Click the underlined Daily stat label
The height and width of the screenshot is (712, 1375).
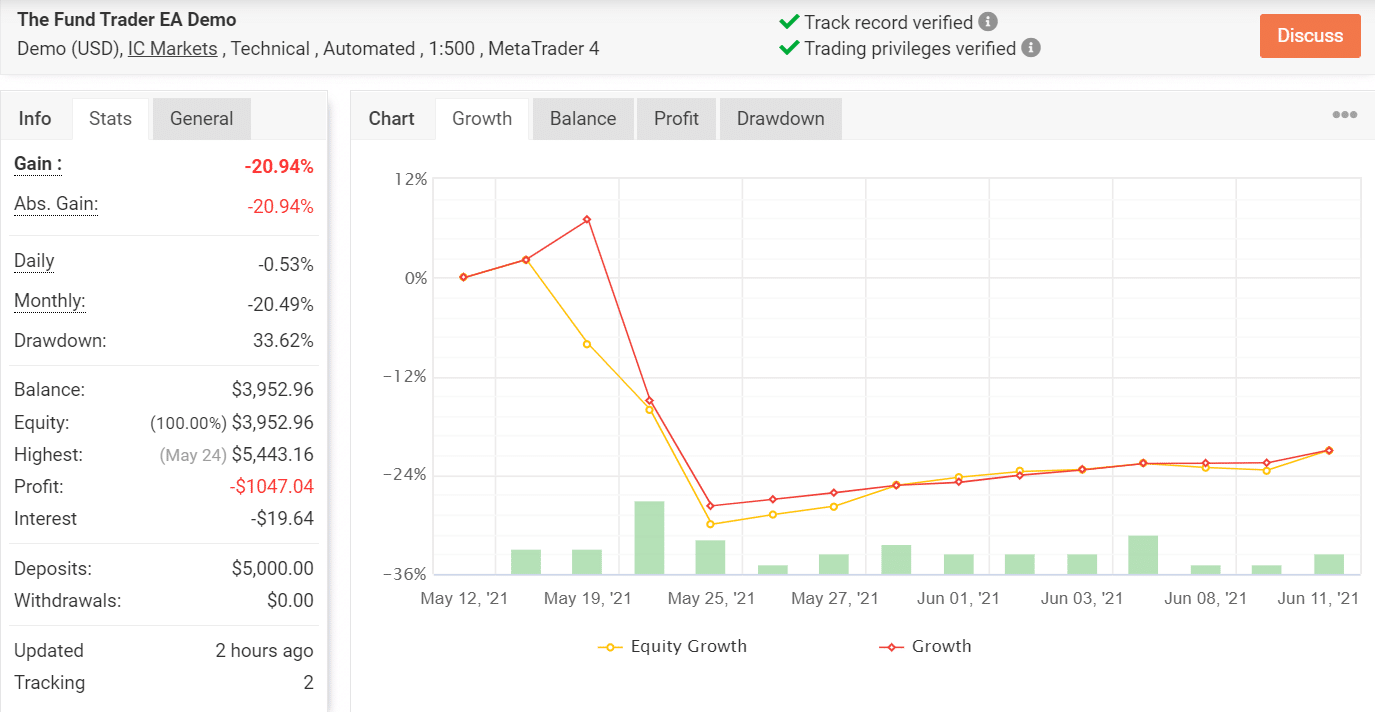click(33, 261)
